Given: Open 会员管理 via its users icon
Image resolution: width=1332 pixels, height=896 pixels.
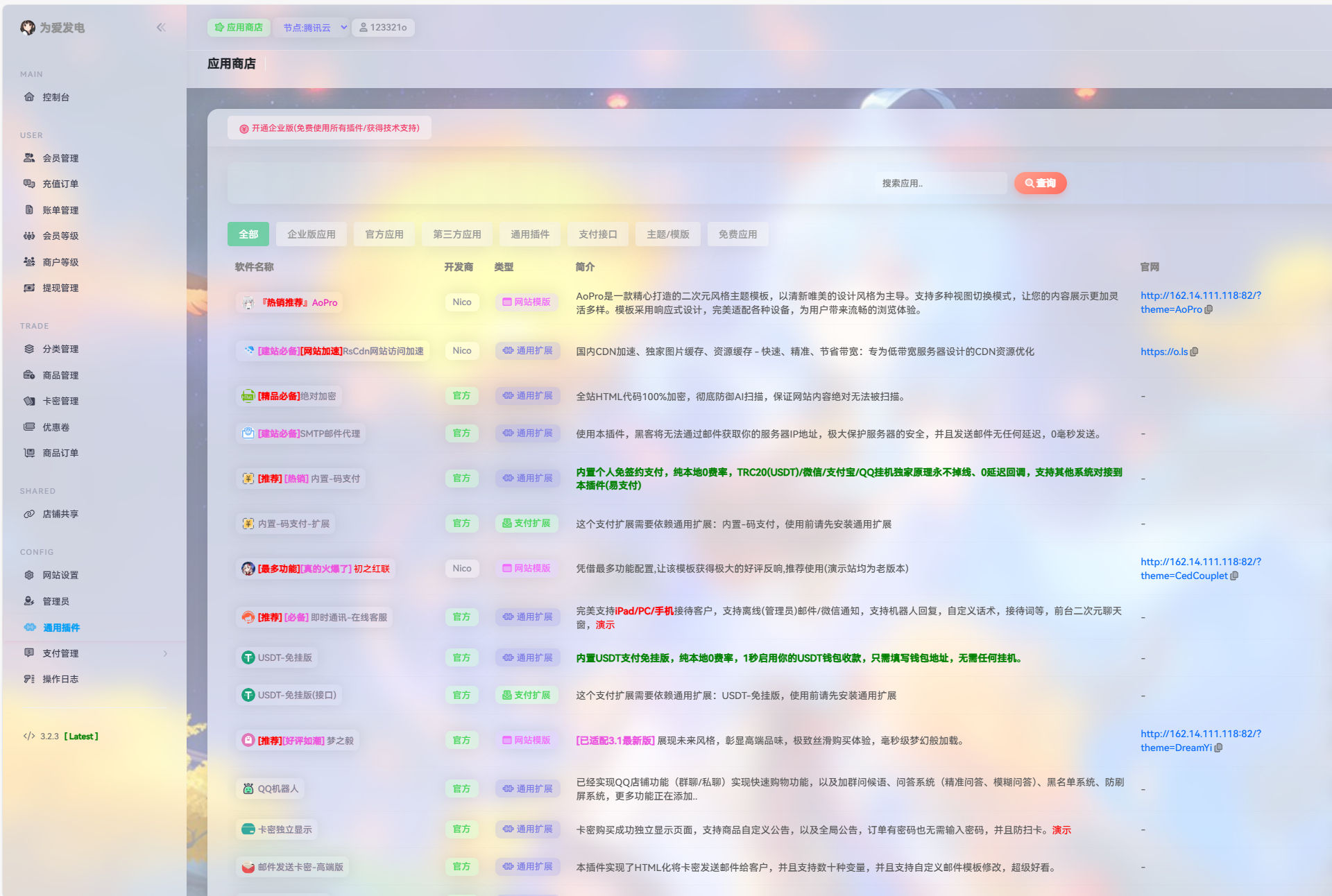Looking at the screenshot, I should click(29, 158).
